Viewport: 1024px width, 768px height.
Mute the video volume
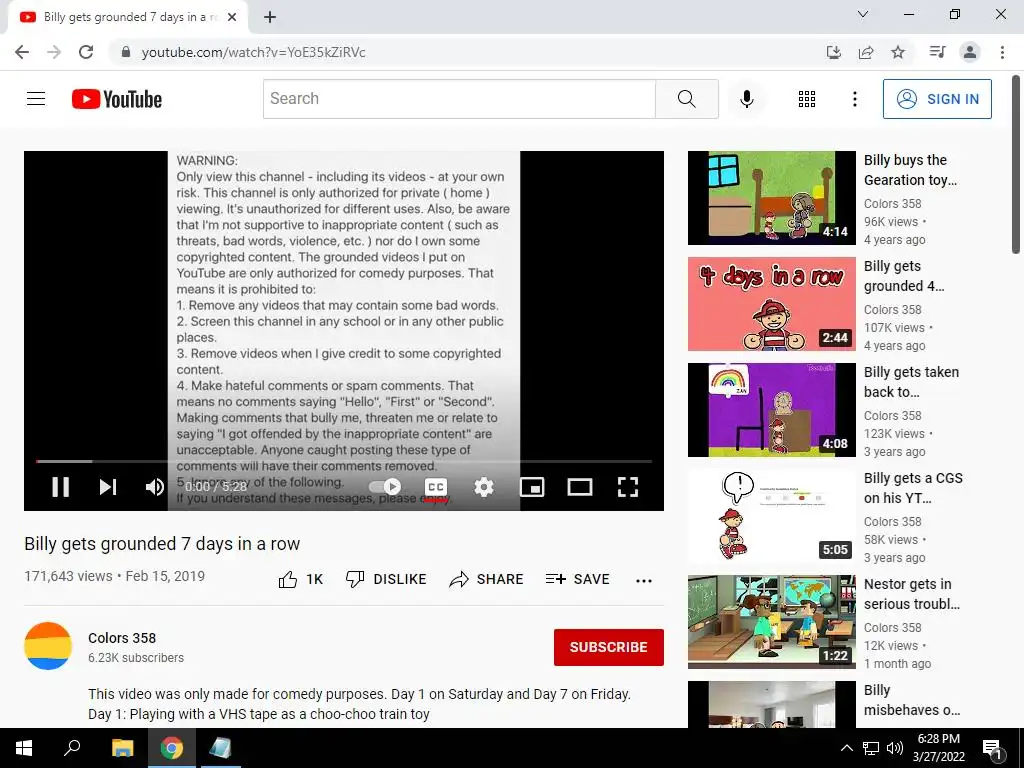tap(155, 487)
